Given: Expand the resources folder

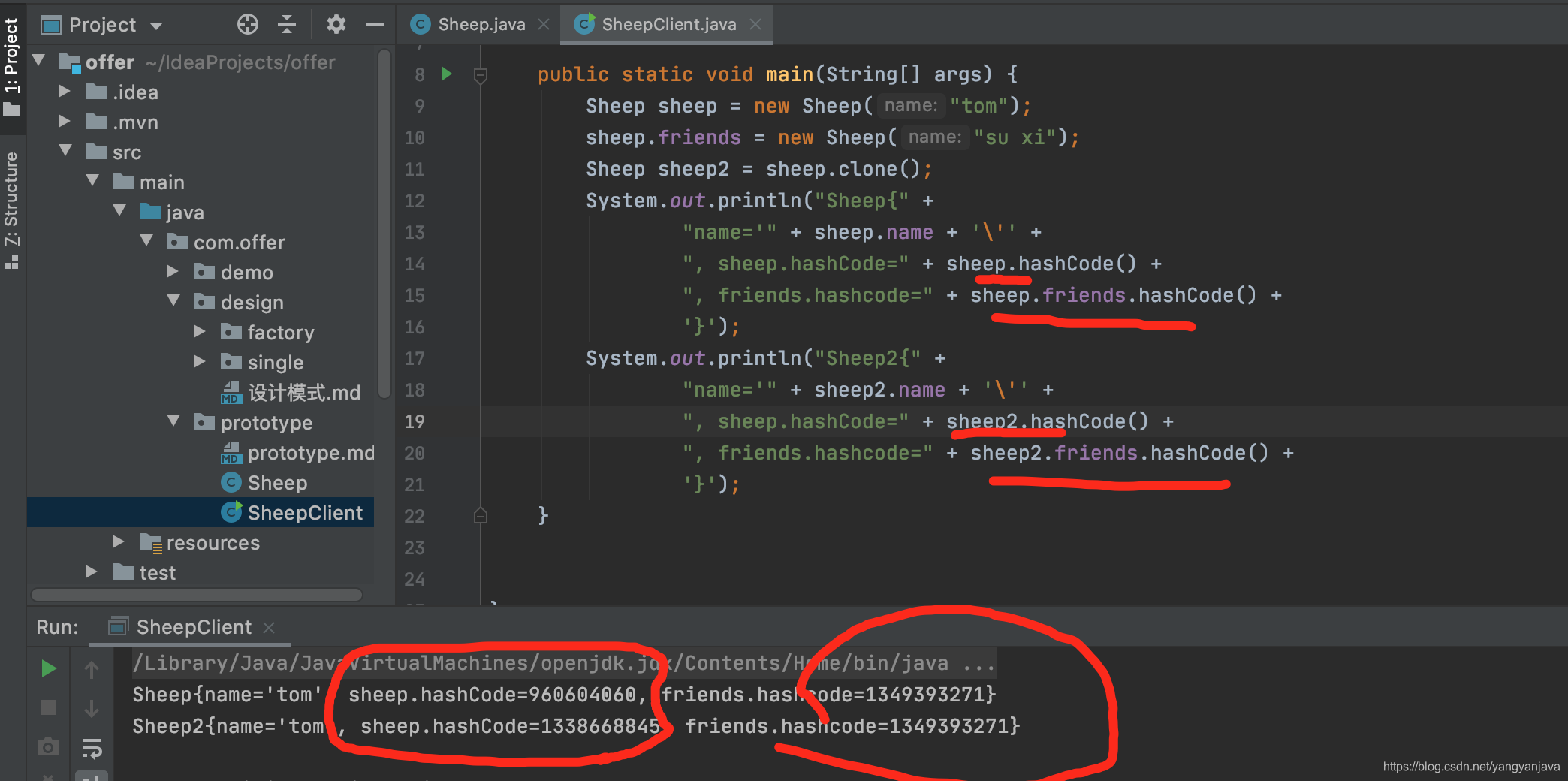Looking at the screenshot, I should pyautogui.click(x=118, y=541).
